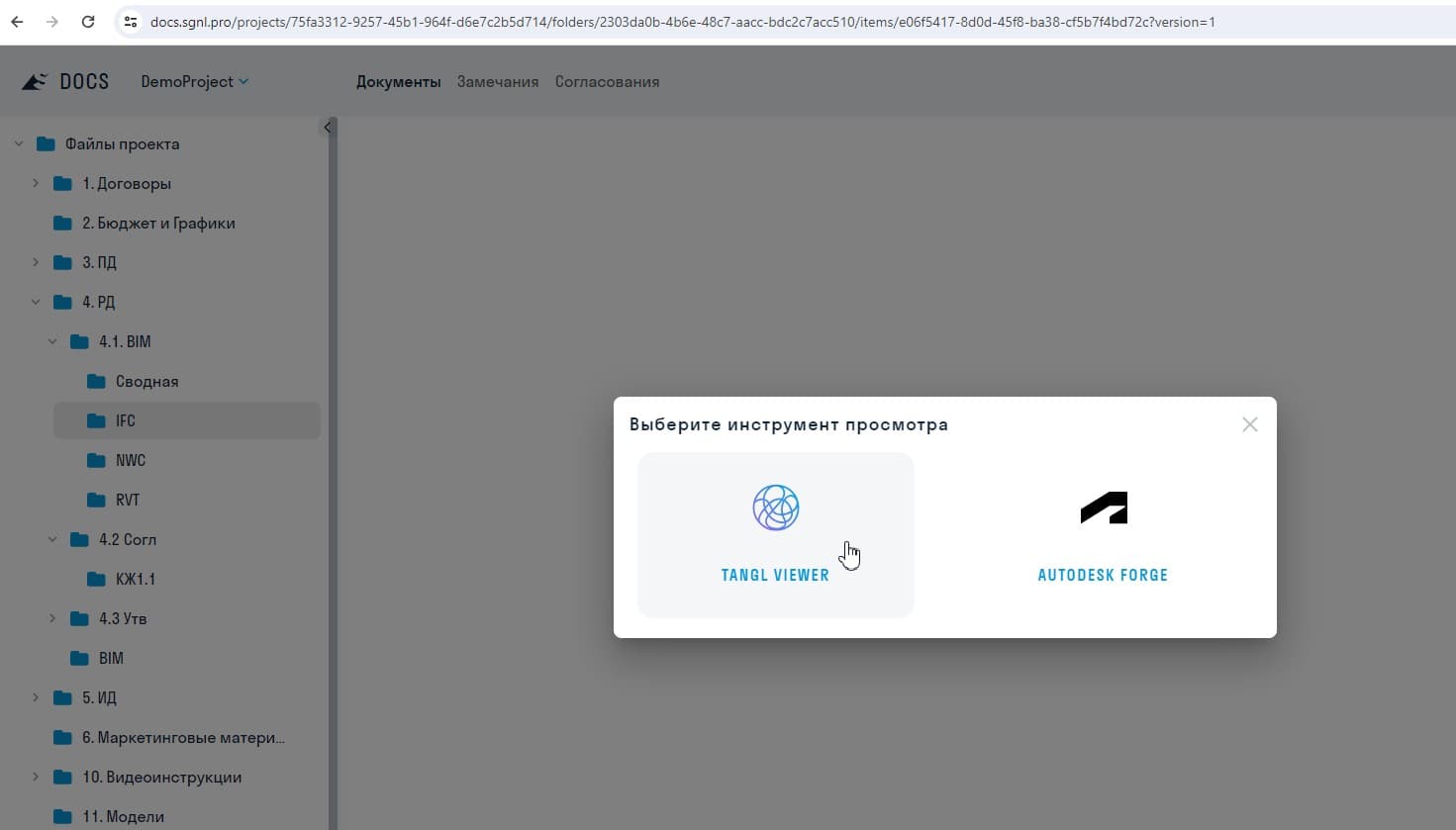
Task: Close the viewer selection dialog
Action: click(x=1249, y=423)
